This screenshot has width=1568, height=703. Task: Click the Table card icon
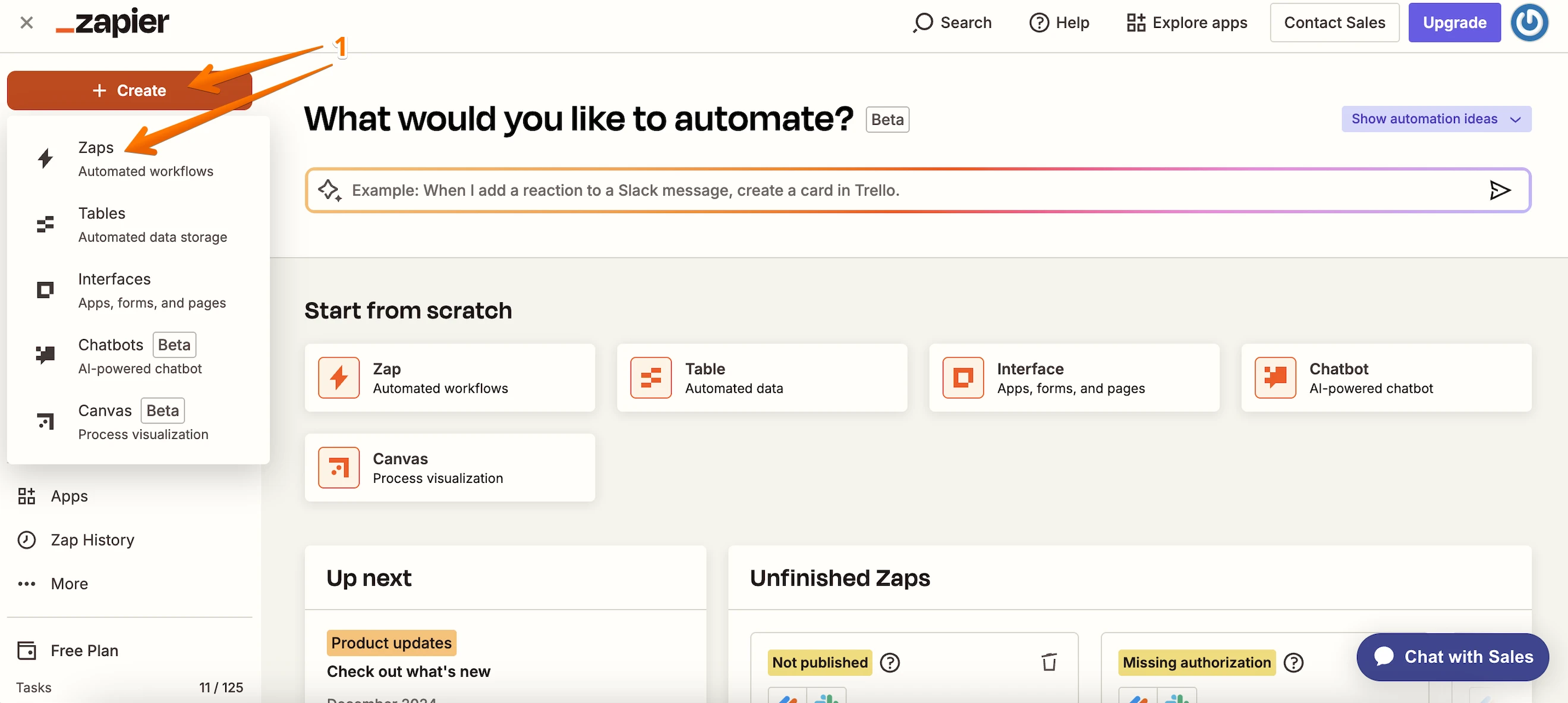[651, 378]
